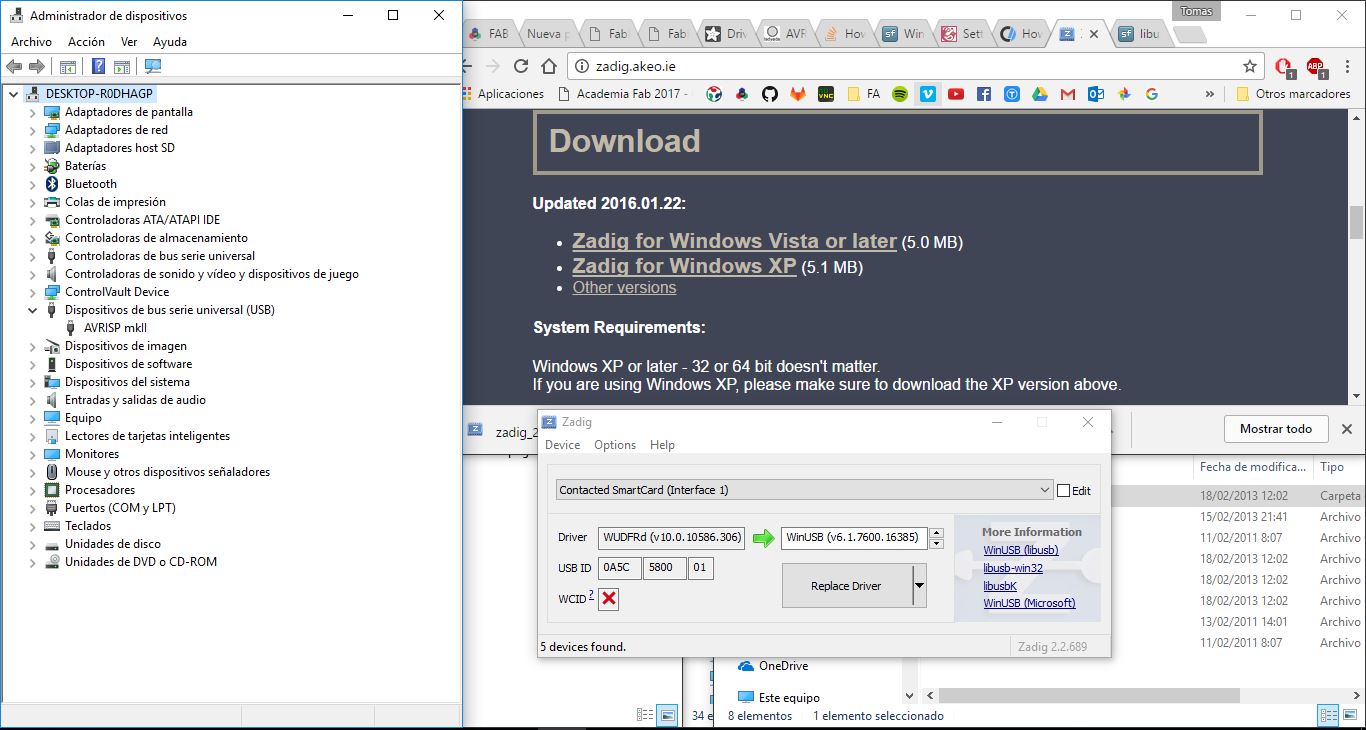
Task: Click the Replace Driver button
Action: point(847,586)
